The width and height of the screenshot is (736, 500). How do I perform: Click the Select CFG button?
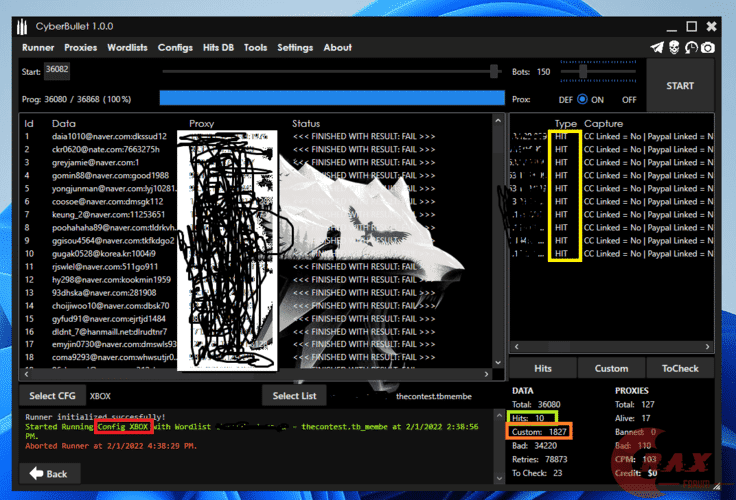[x=53, y=396]
